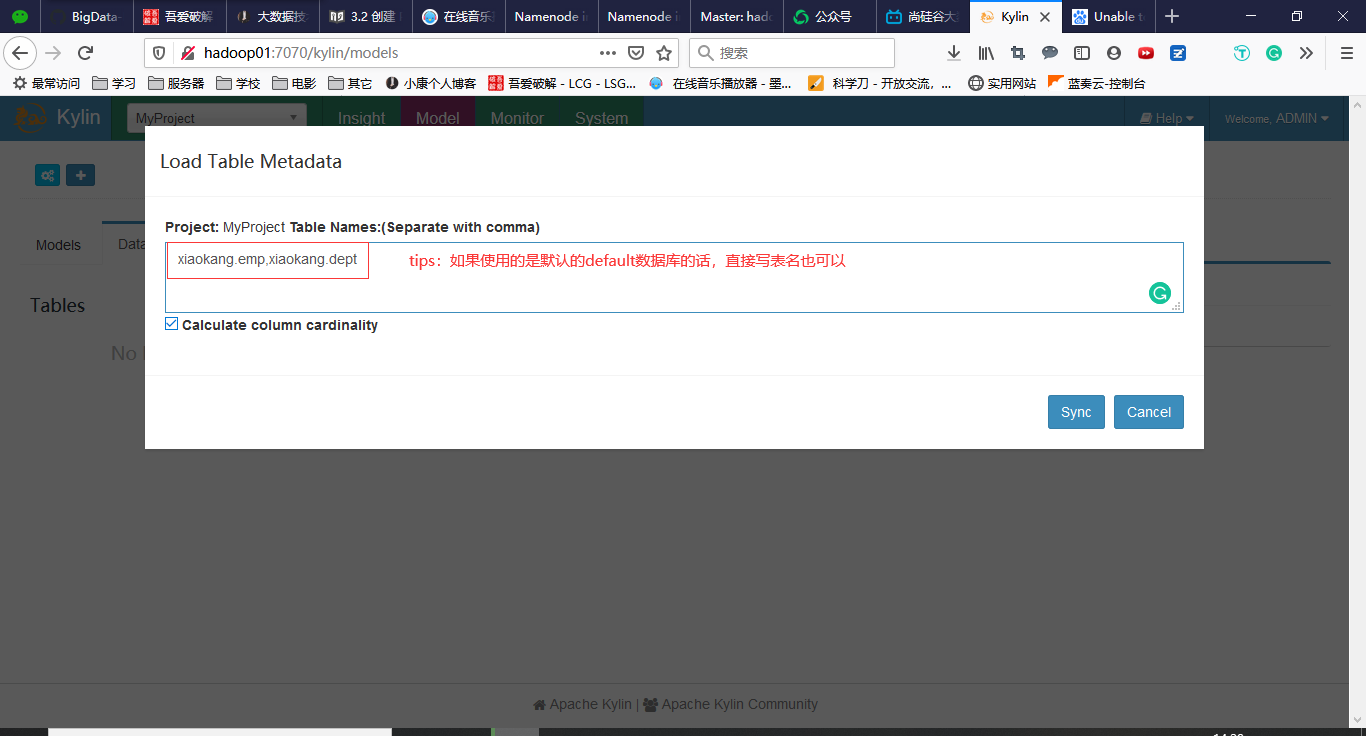Screen dimensions: 1366x736
Task: Open the Firefox account icon
Action: click(x=1114, y=53)
